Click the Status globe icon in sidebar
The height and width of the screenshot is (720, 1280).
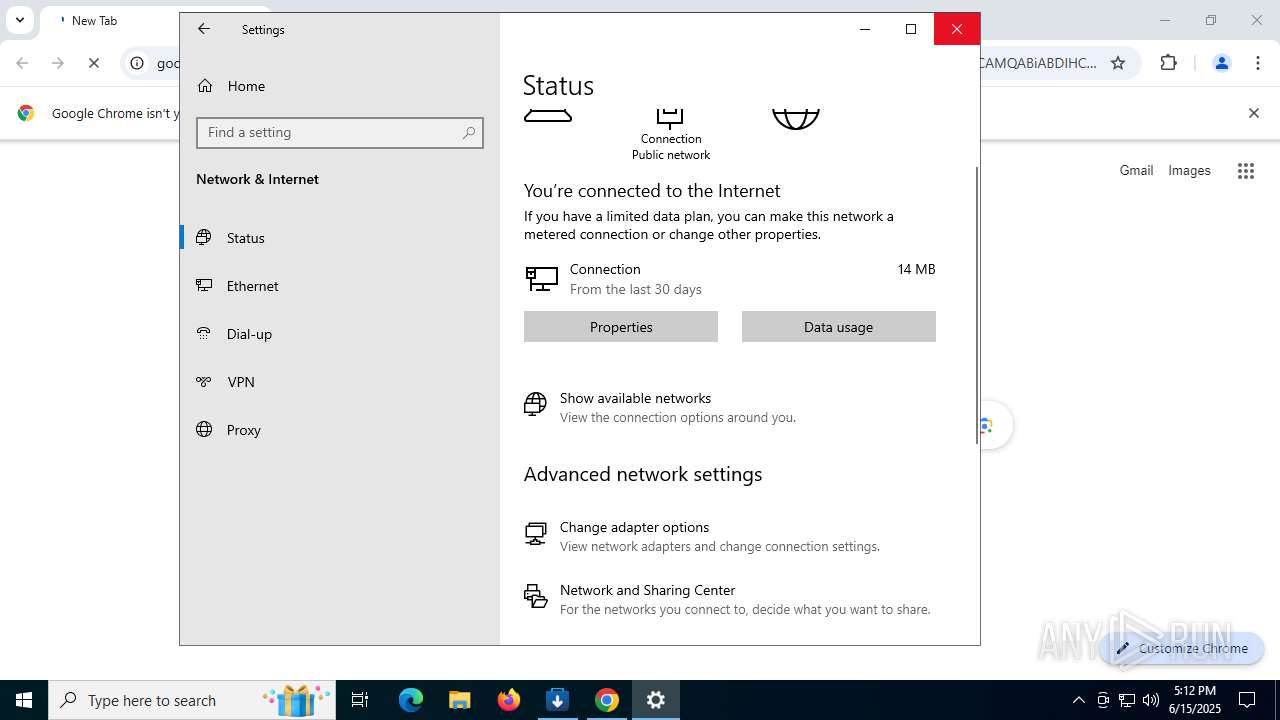click(204, 238)
